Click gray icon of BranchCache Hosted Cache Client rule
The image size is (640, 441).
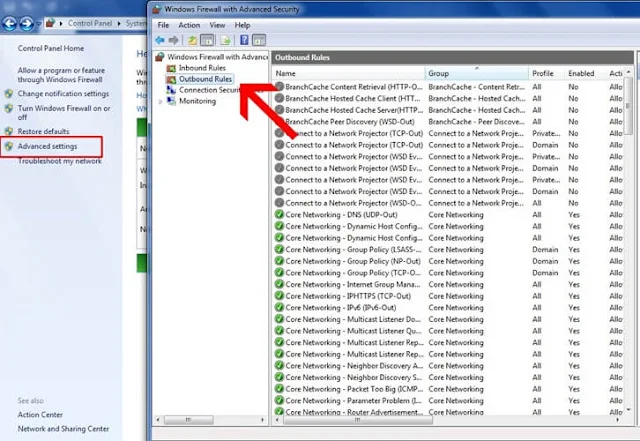279,98
